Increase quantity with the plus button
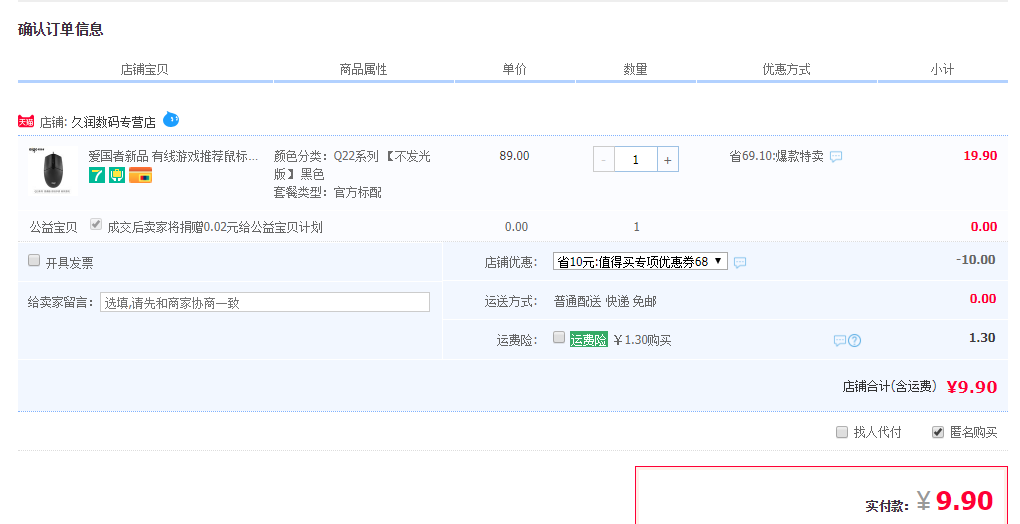 click(x=667, y=160)
